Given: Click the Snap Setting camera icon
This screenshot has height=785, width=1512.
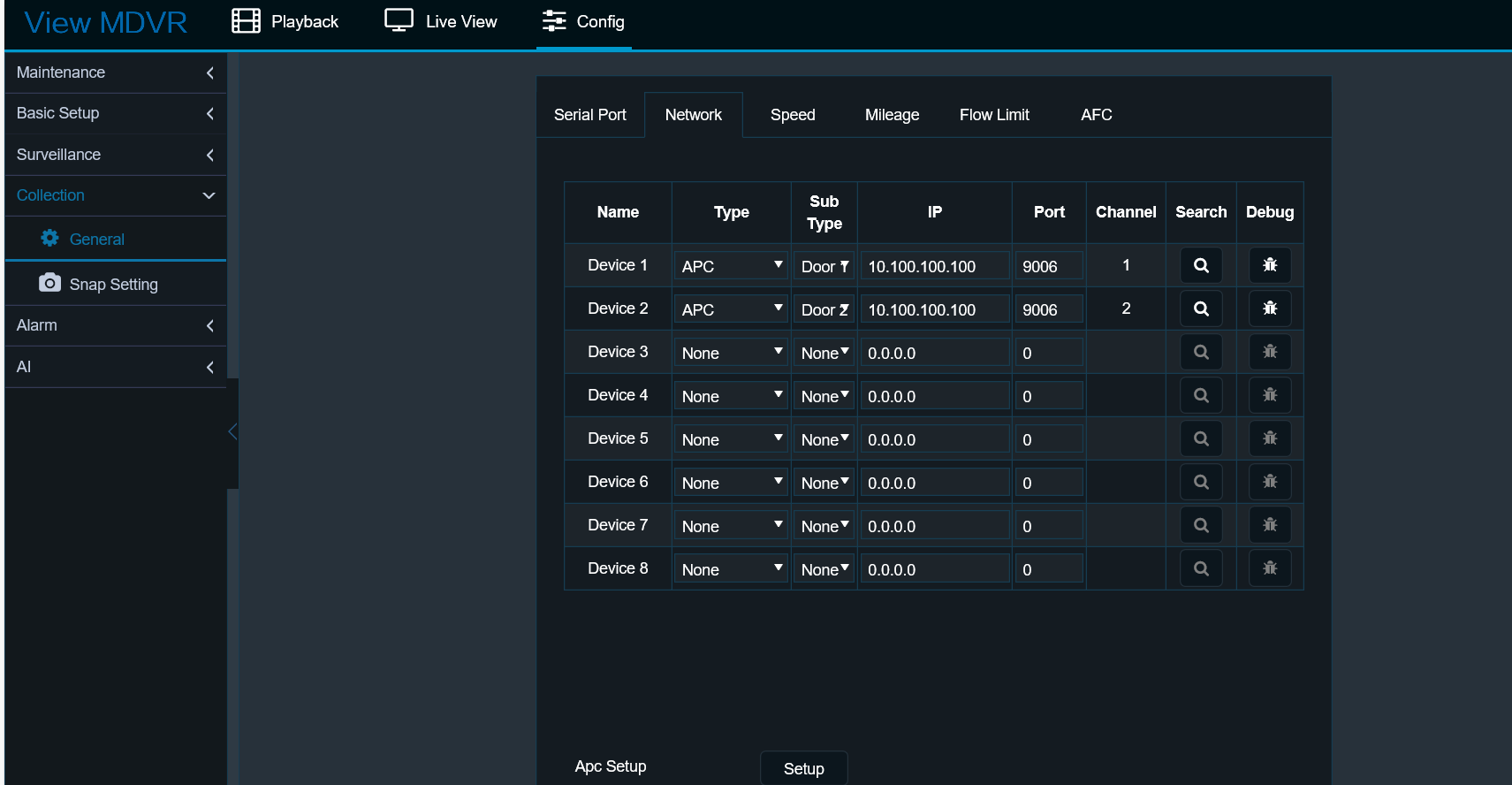Looking at the screenshot, I should (50, 283).
